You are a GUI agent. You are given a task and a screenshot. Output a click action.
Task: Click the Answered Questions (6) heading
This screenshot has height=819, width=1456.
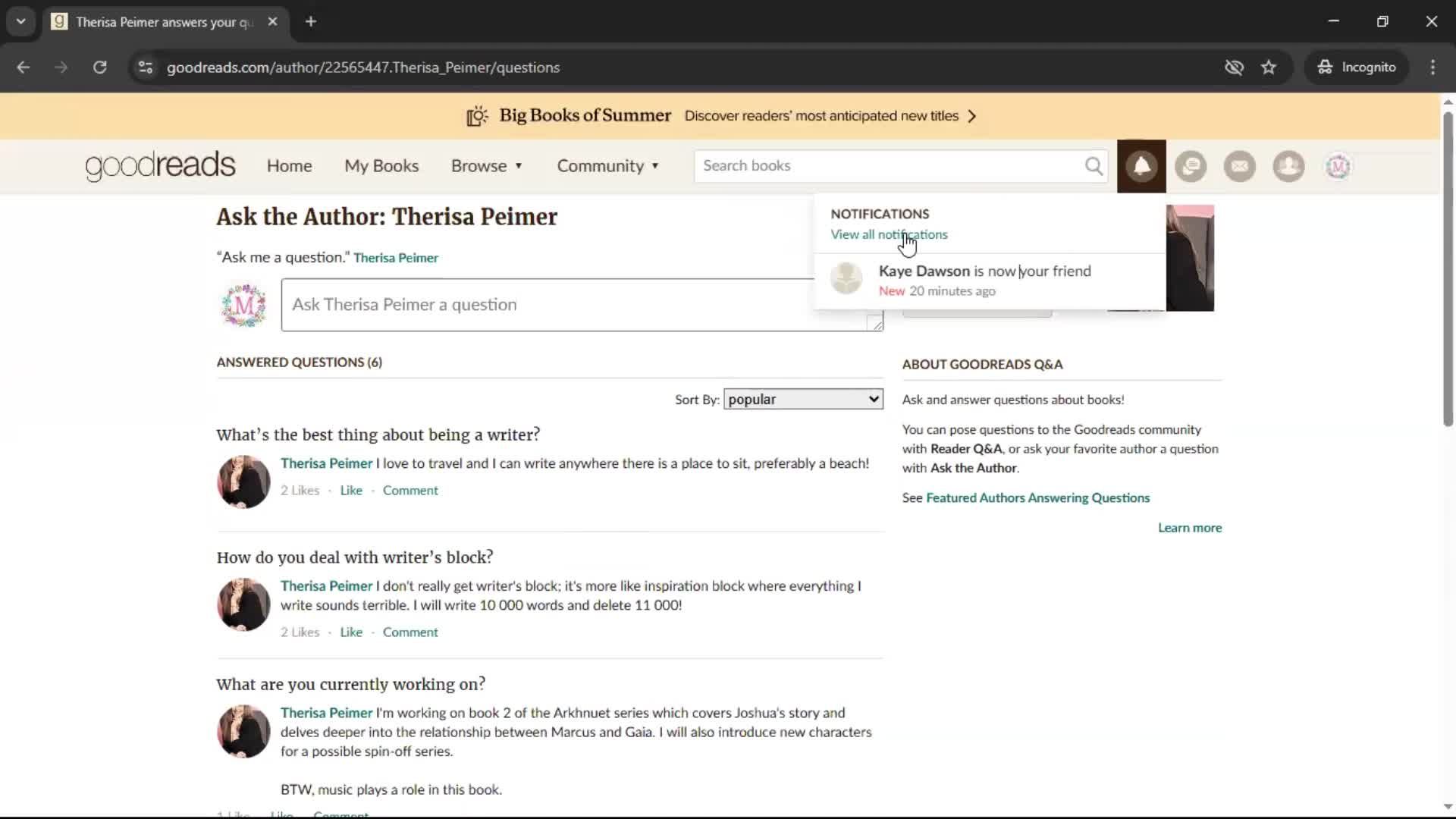tap(300, 362)
